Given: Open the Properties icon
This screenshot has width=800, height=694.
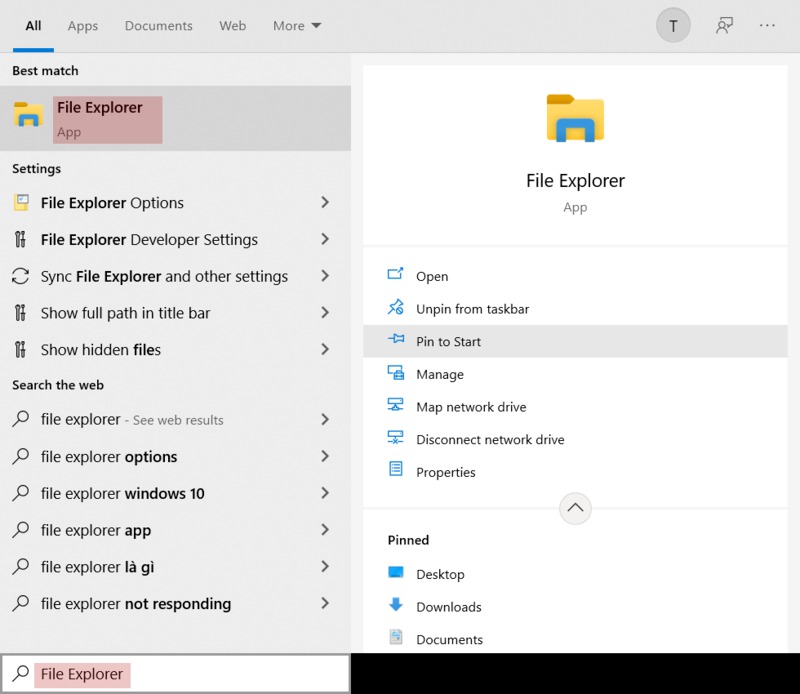Looking at the screenshot, I should pyautogui.click(x=395, y=471).
